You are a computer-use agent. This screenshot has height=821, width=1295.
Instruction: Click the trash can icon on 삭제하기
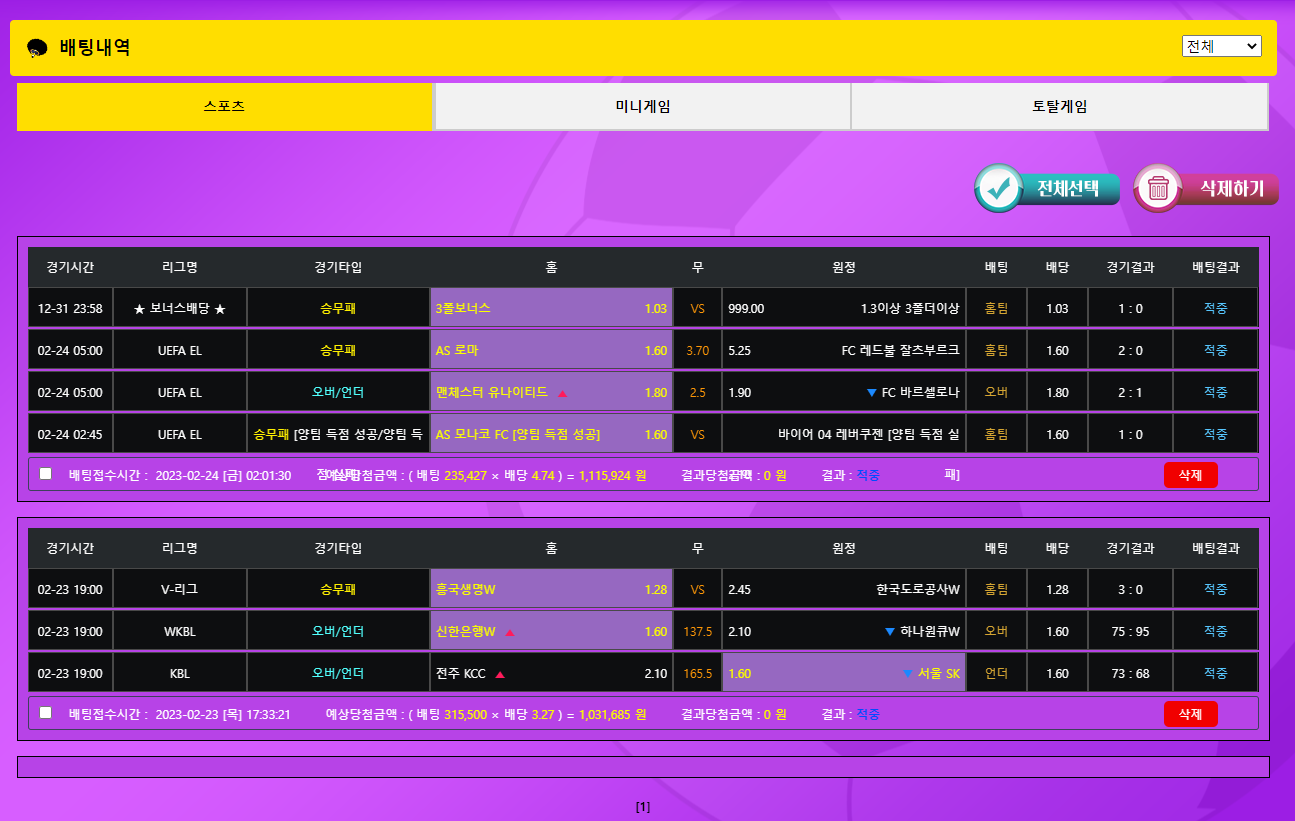coord(1158,188)
